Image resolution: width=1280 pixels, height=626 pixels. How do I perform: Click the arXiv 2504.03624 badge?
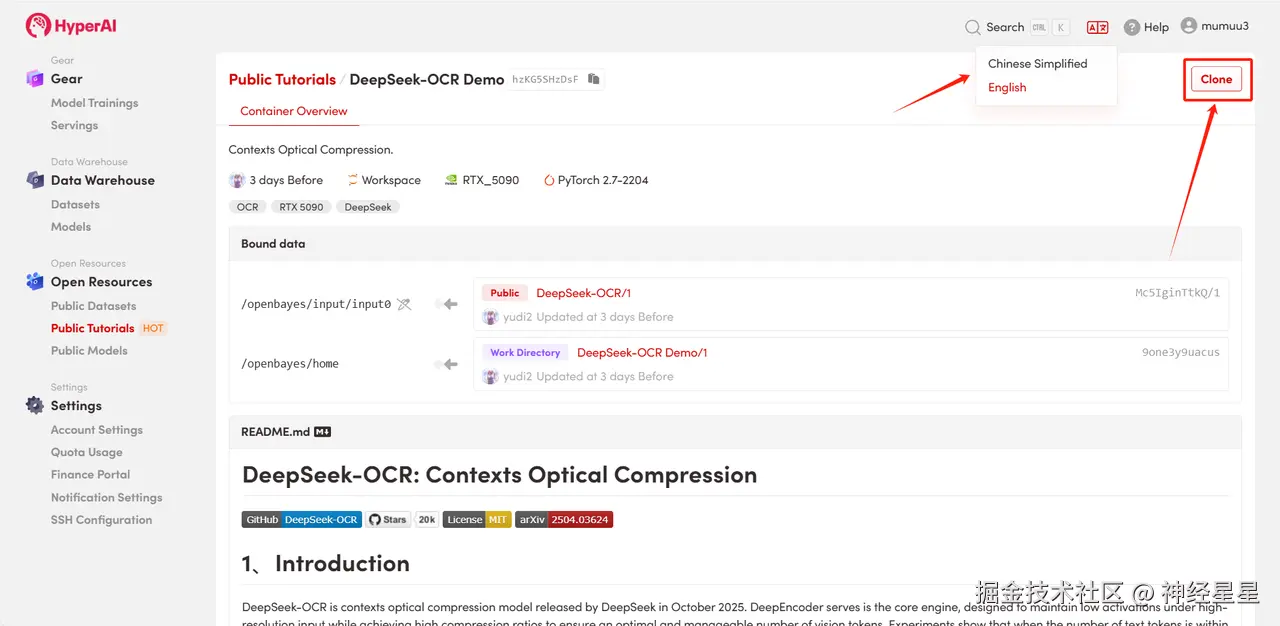[564, 520]
